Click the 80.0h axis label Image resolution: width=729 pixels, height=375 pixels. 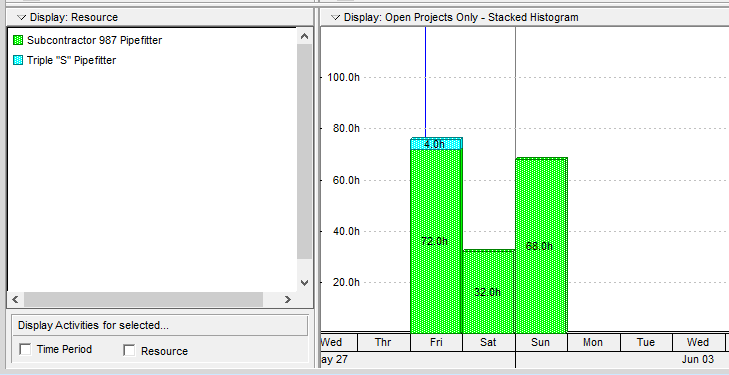pyautogui.click(x=346, y=128)
